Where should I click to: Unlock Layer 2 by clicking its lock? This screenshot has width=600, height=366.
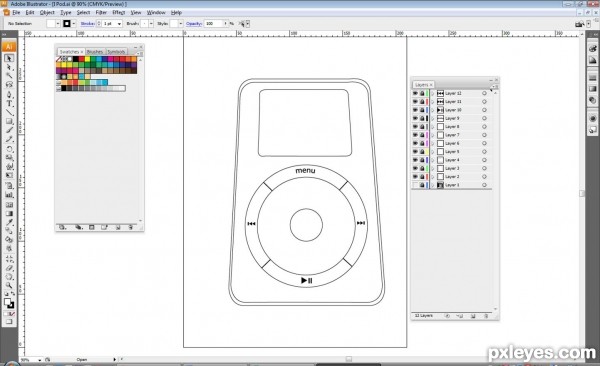[422, 176]
